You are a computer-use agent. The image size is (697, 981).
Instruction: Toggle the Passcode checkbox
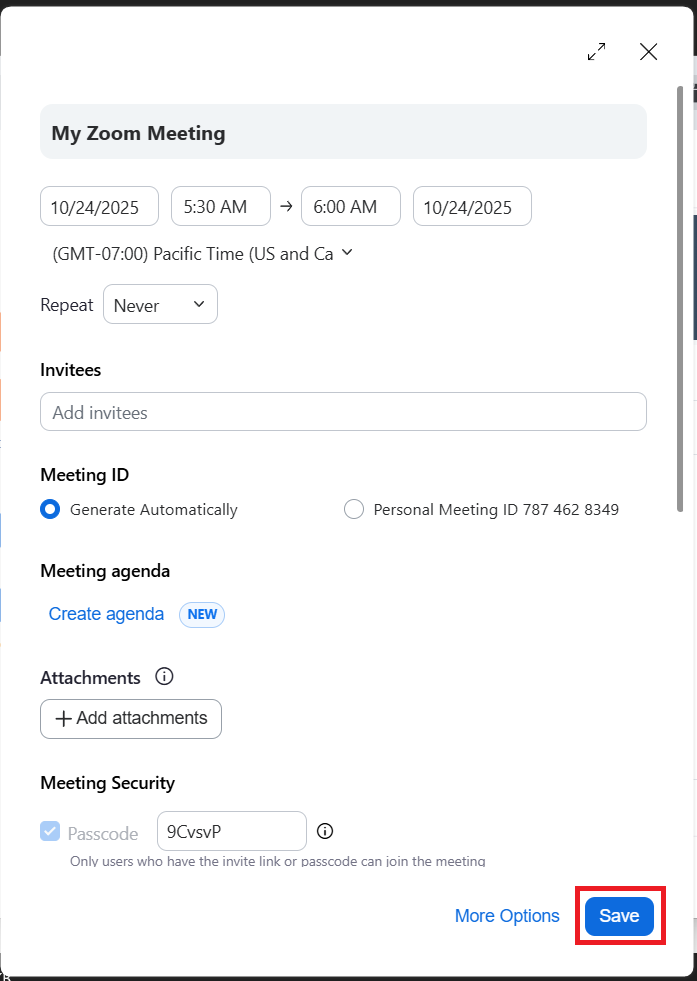[x=50, y=832]
